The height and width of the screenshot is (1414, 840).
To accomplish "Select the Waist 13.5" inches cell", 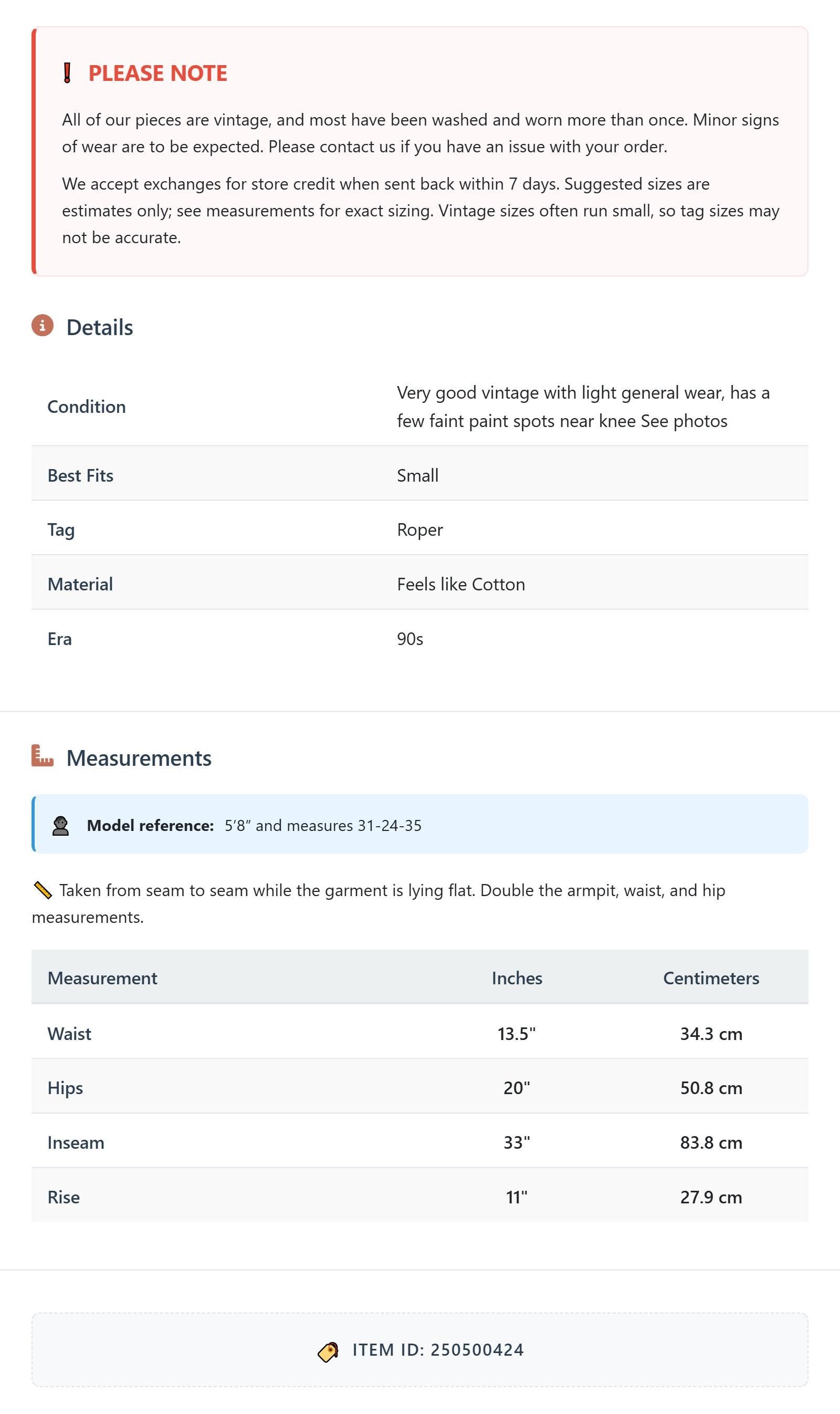I will pos(517,1034).
